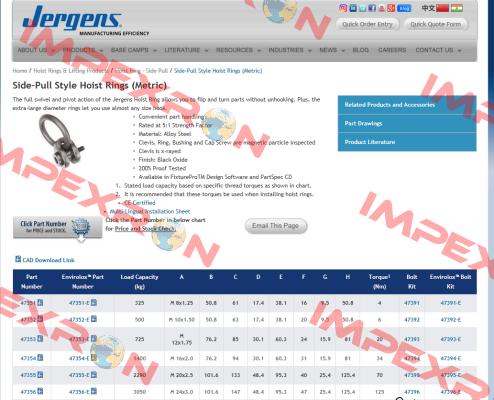Expand the PRODUCTS dropdown menu
The height and width of the screenshot is (400, 494).
click(x=83, y=50)
